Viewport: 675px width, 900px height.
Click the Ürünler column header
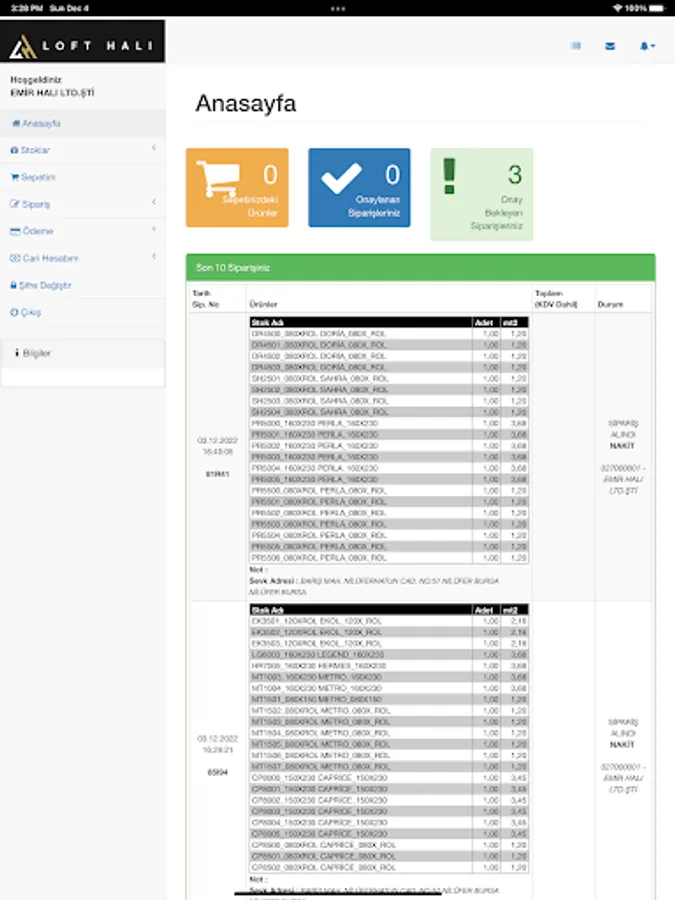(263, 304)
